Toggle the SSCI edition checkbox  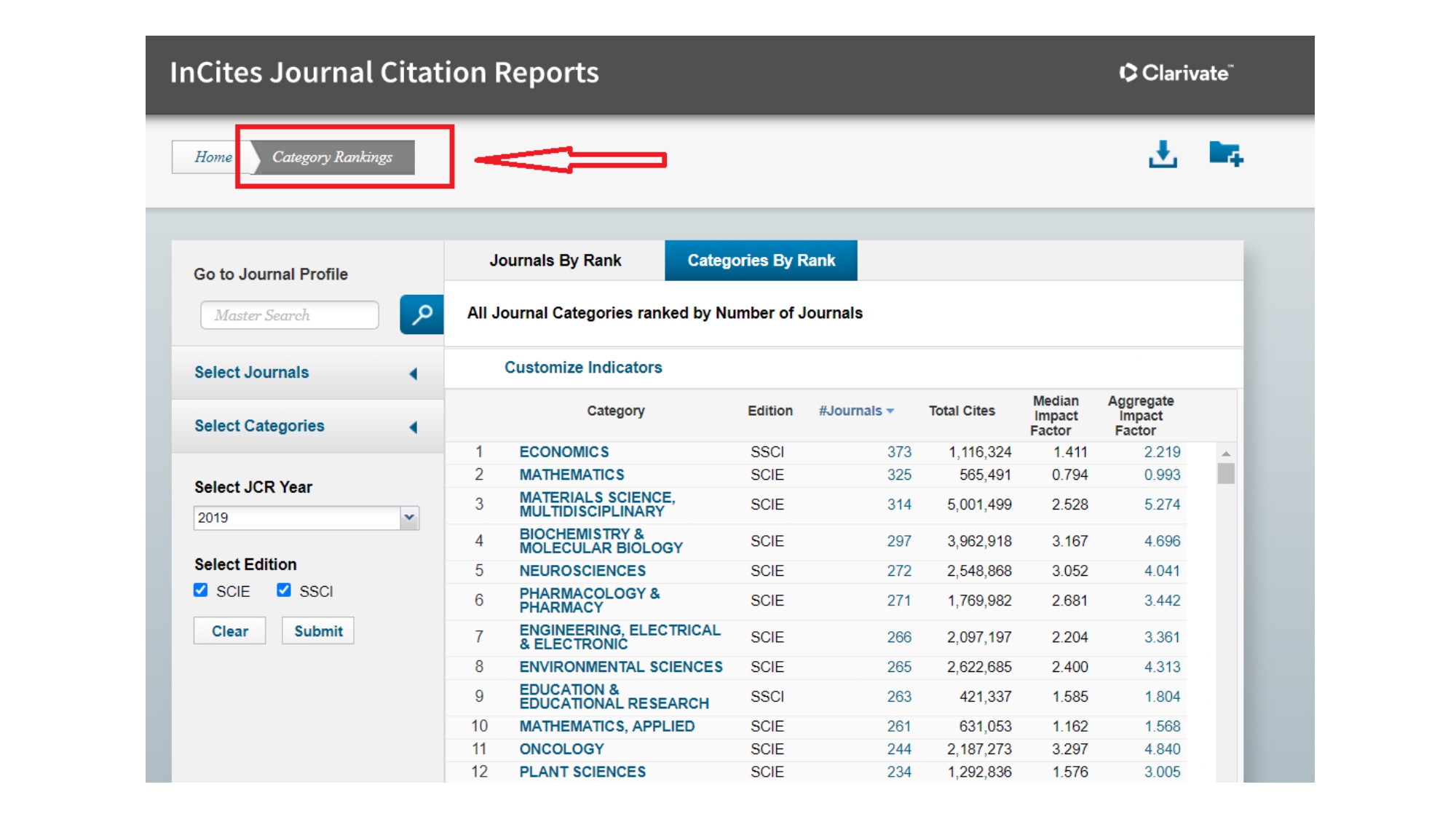click(x=284, y=590)
